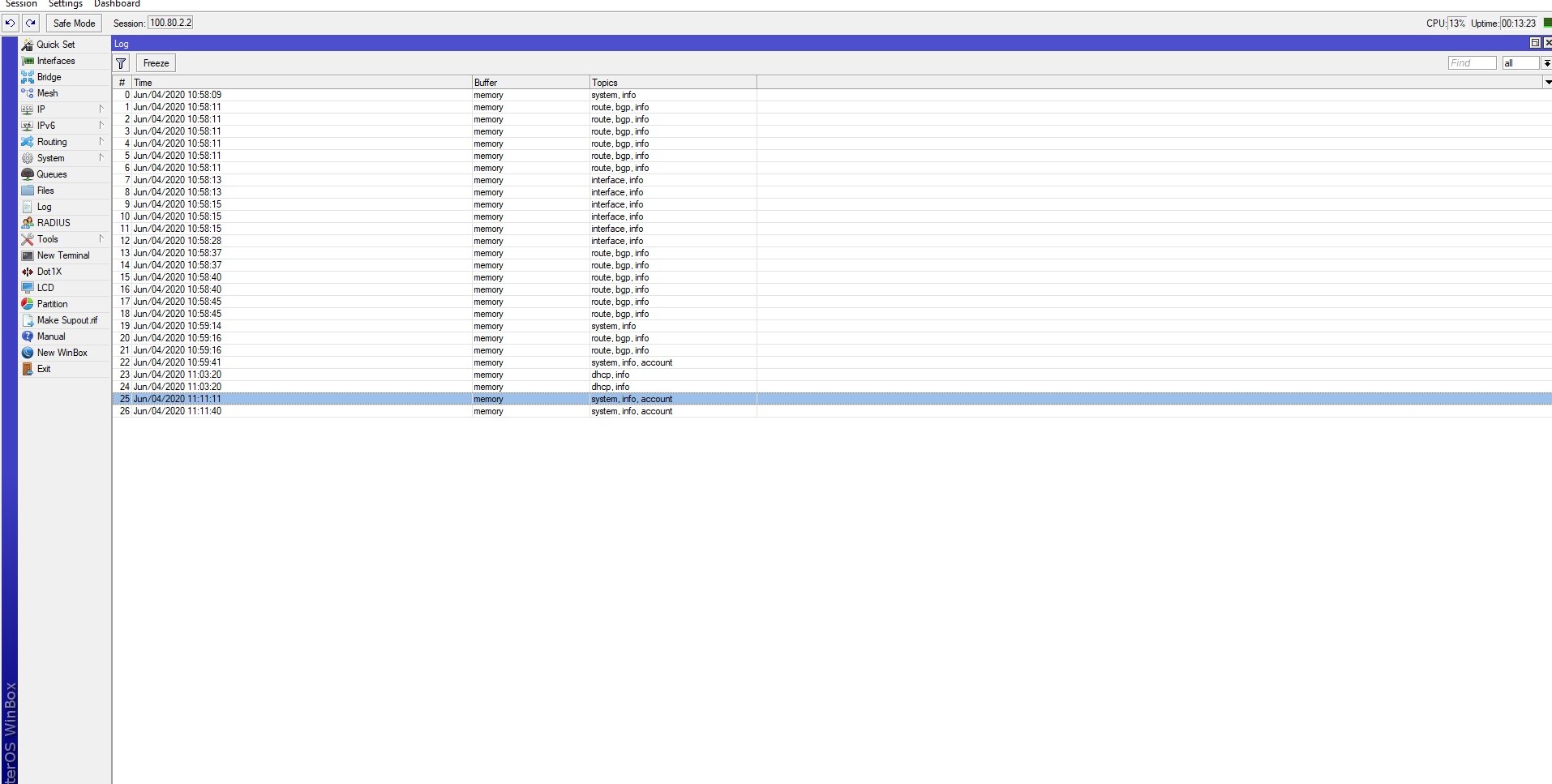Click the LCD icon
This screenshot has width=1552, height=784.
click(28, 288)
